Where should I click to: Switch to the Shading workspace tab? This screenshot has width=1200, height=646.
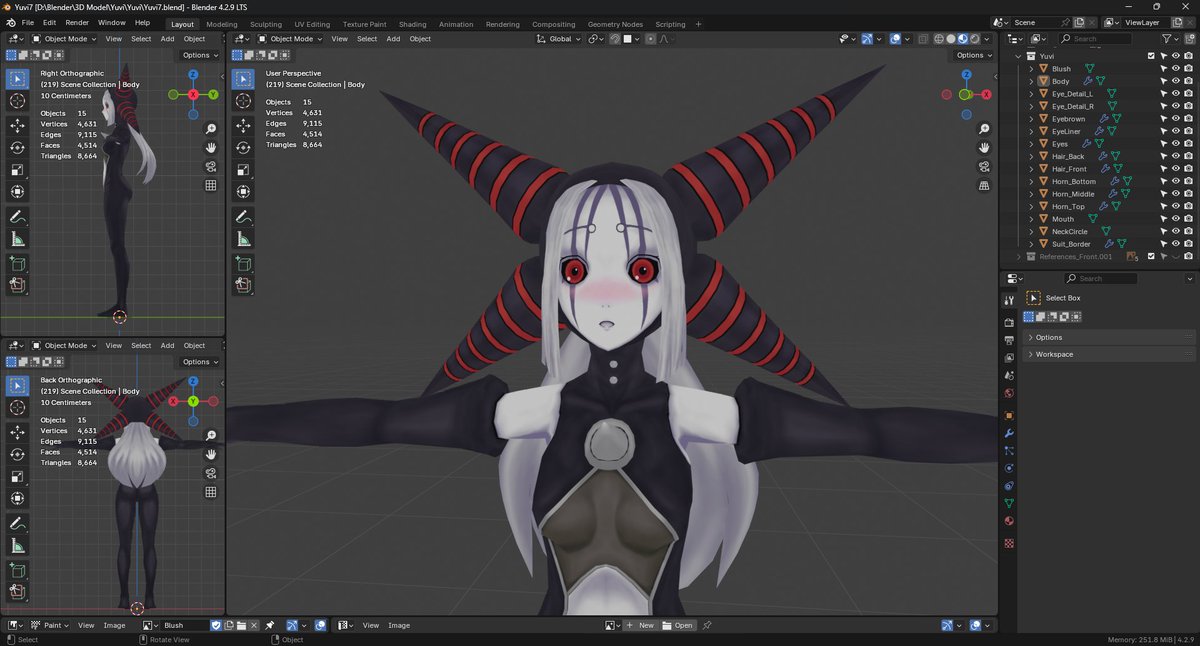[412, 24]
